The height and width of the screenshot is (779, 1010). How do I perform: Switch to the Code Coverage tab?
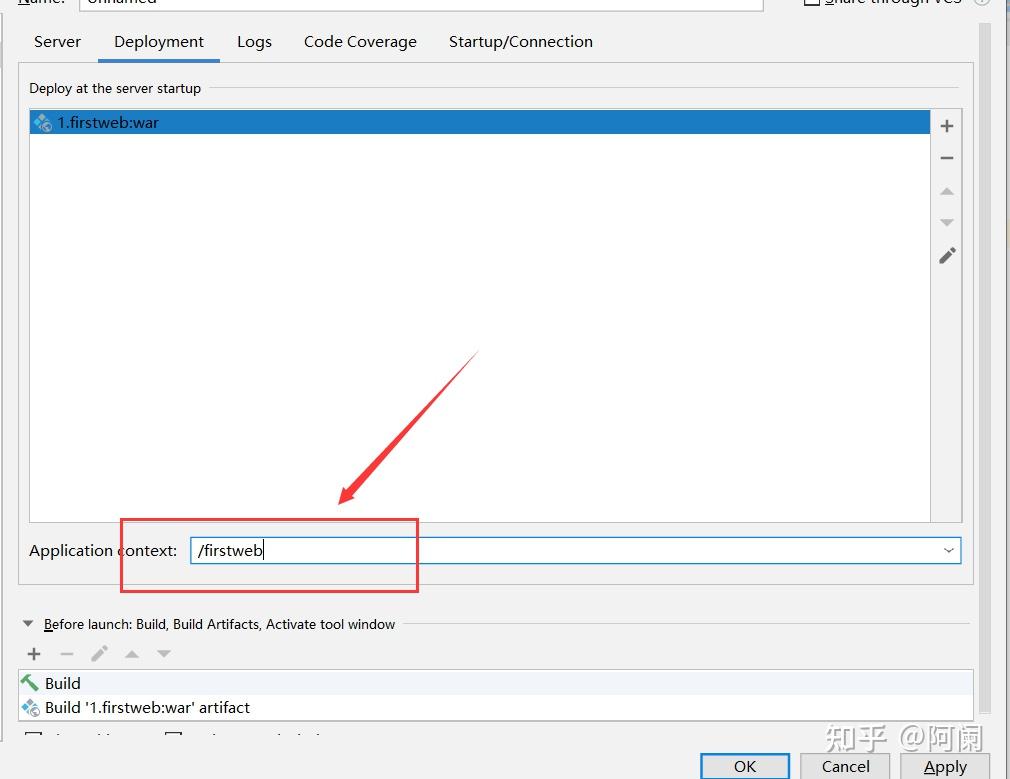click(x=360, y=42)
